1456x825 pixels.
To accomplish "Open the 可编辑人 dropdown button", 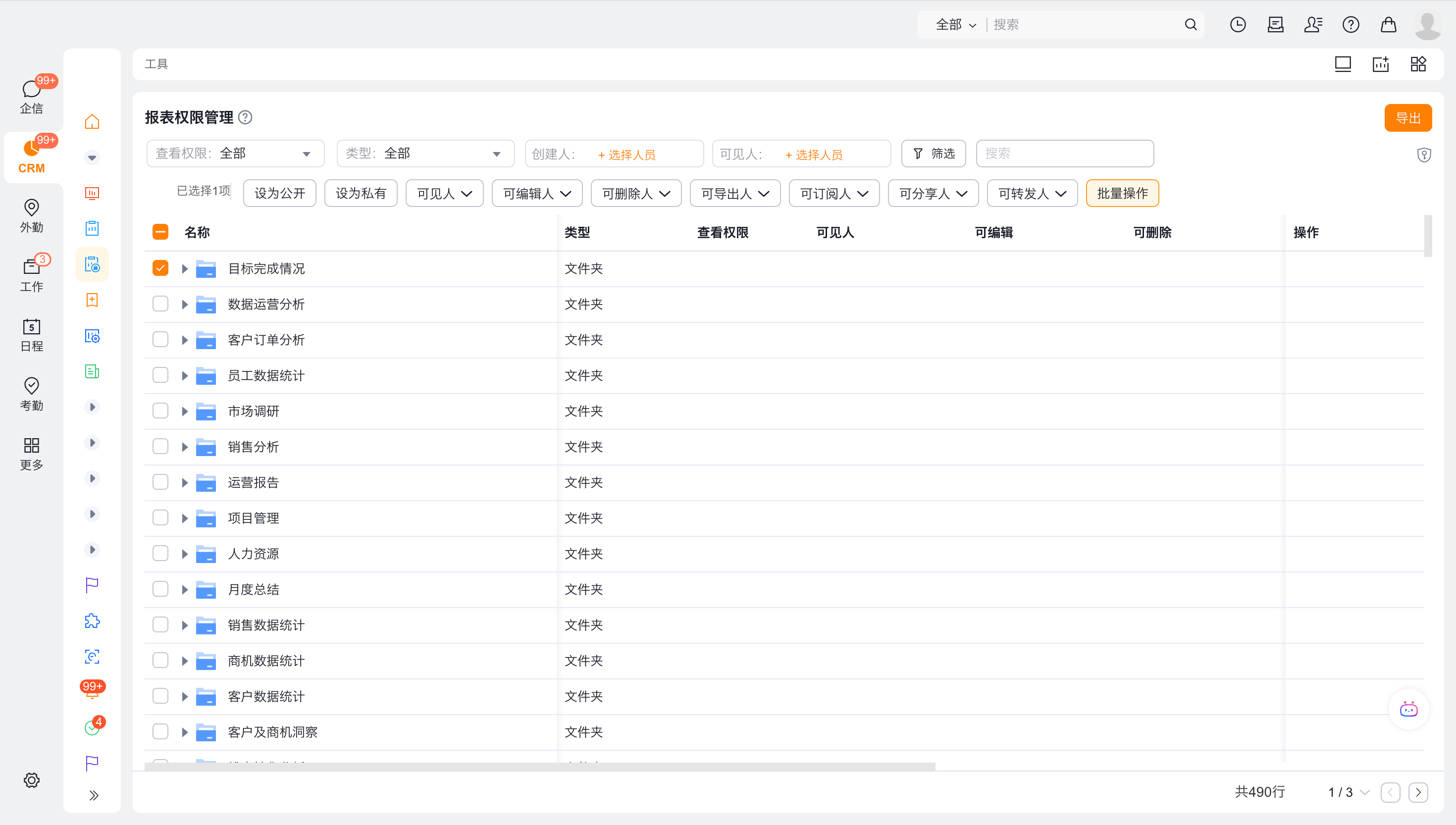I will click(536, 193).
